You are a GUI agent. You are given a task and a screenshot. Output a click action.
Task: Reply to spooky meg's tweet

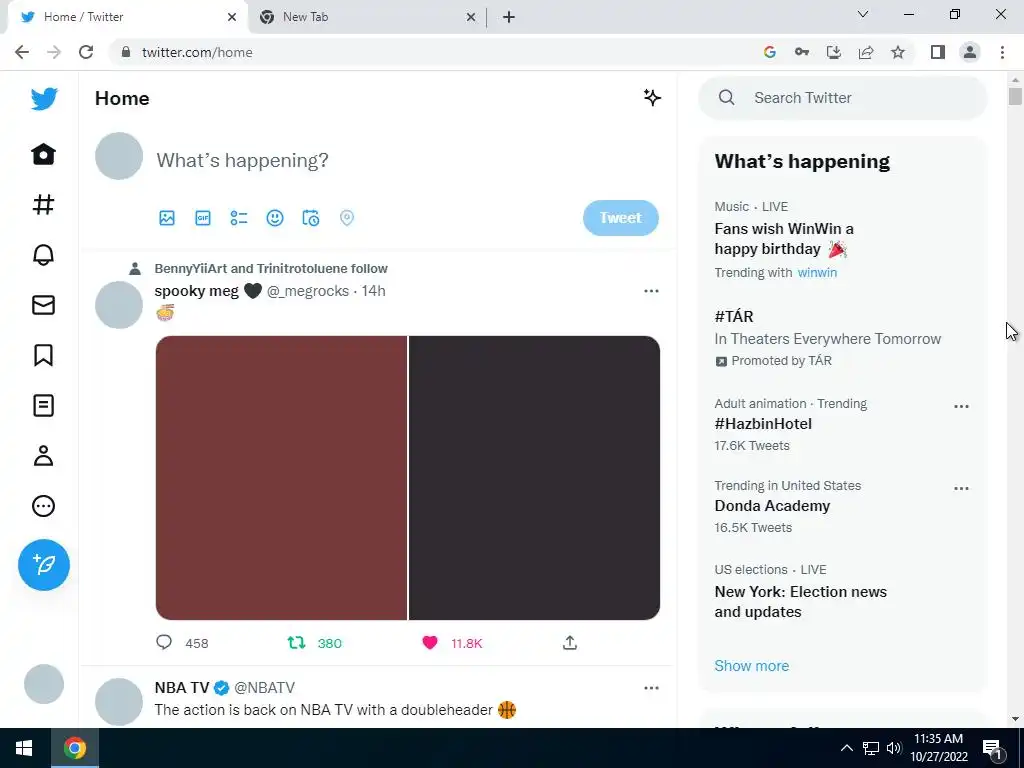pos(164,643)
